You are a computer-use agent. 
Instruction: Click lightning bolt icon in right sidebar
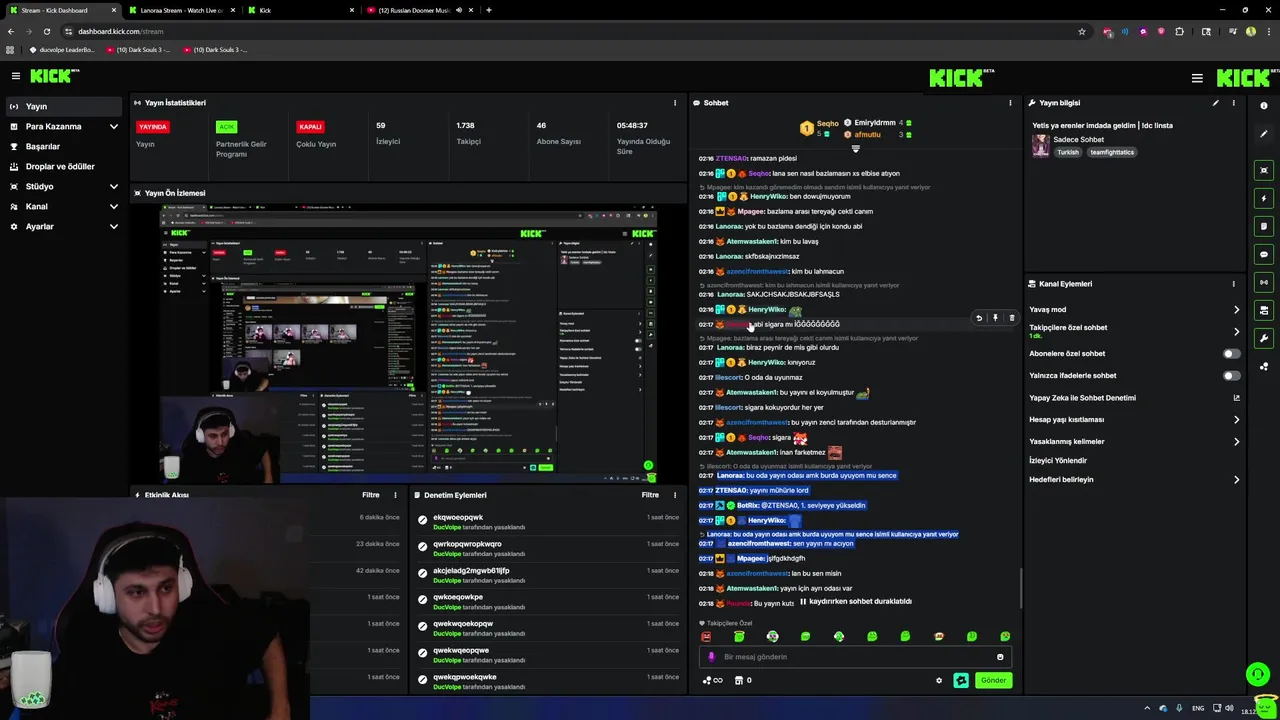pyautogui.click(x=1264, y=198)
